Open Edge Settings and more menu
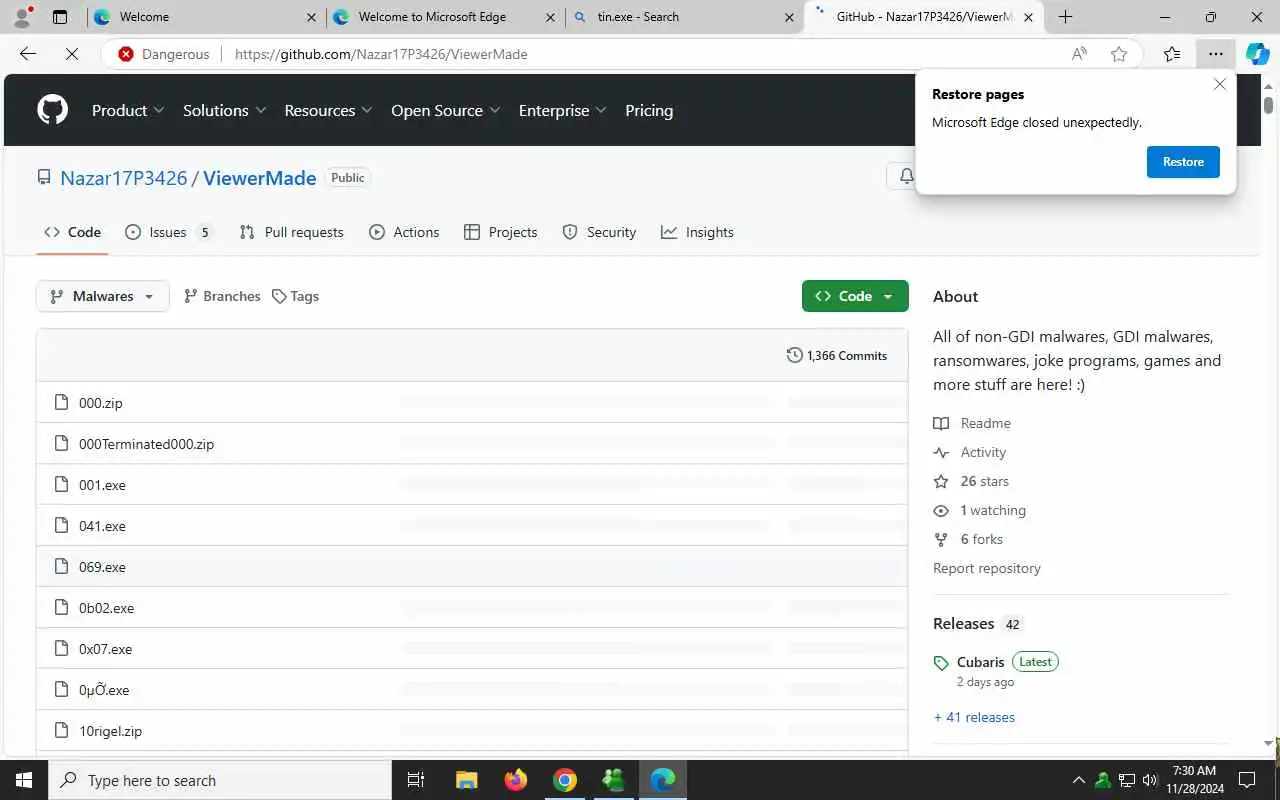 [x=1215, y=54]
